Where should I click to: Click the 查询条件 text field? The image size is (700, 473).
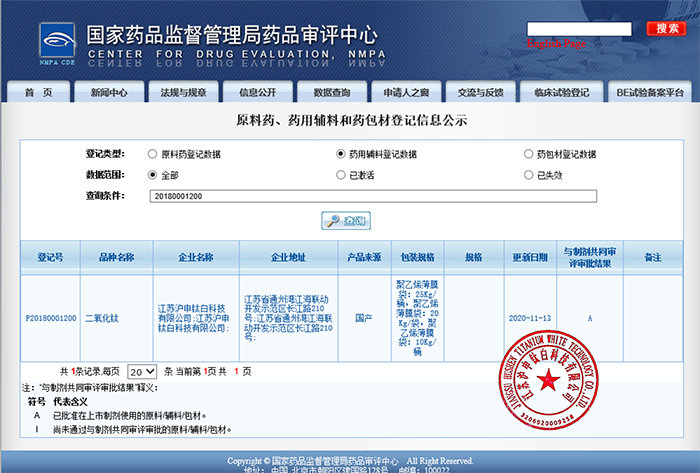click(x=373, y=196)
